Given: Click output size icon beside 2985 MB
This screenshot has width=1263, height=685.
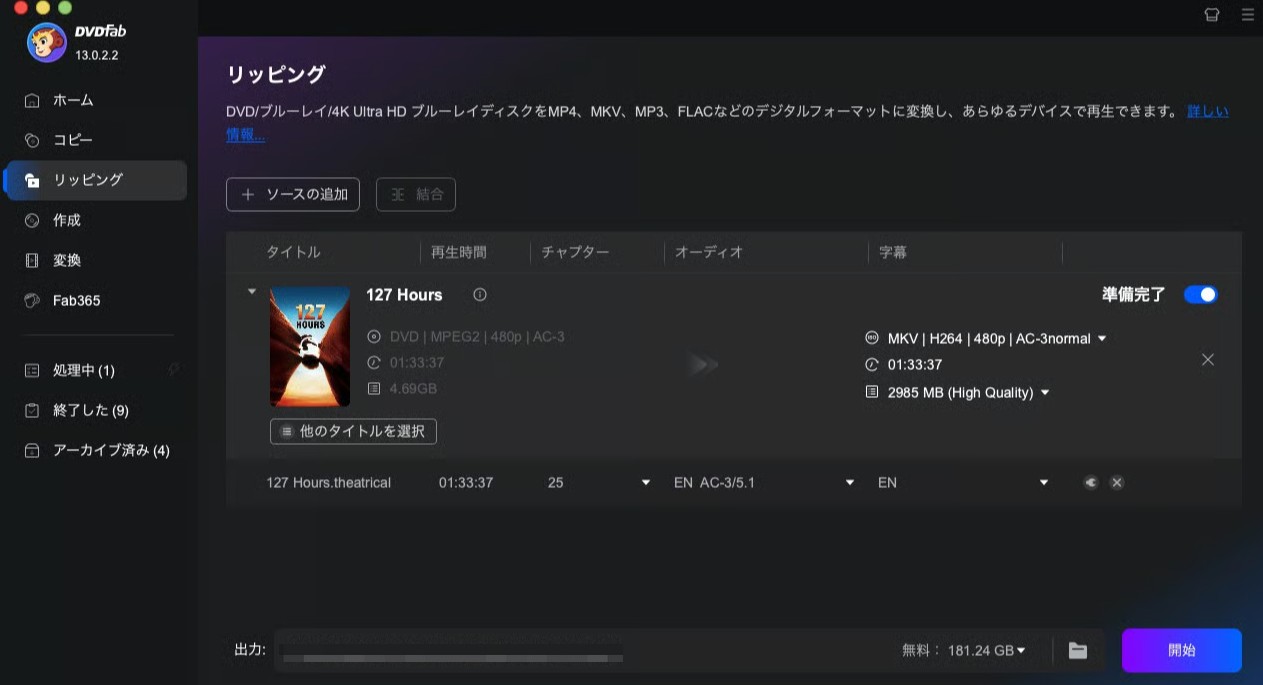Looking at the screenshot, I should 871,393.
